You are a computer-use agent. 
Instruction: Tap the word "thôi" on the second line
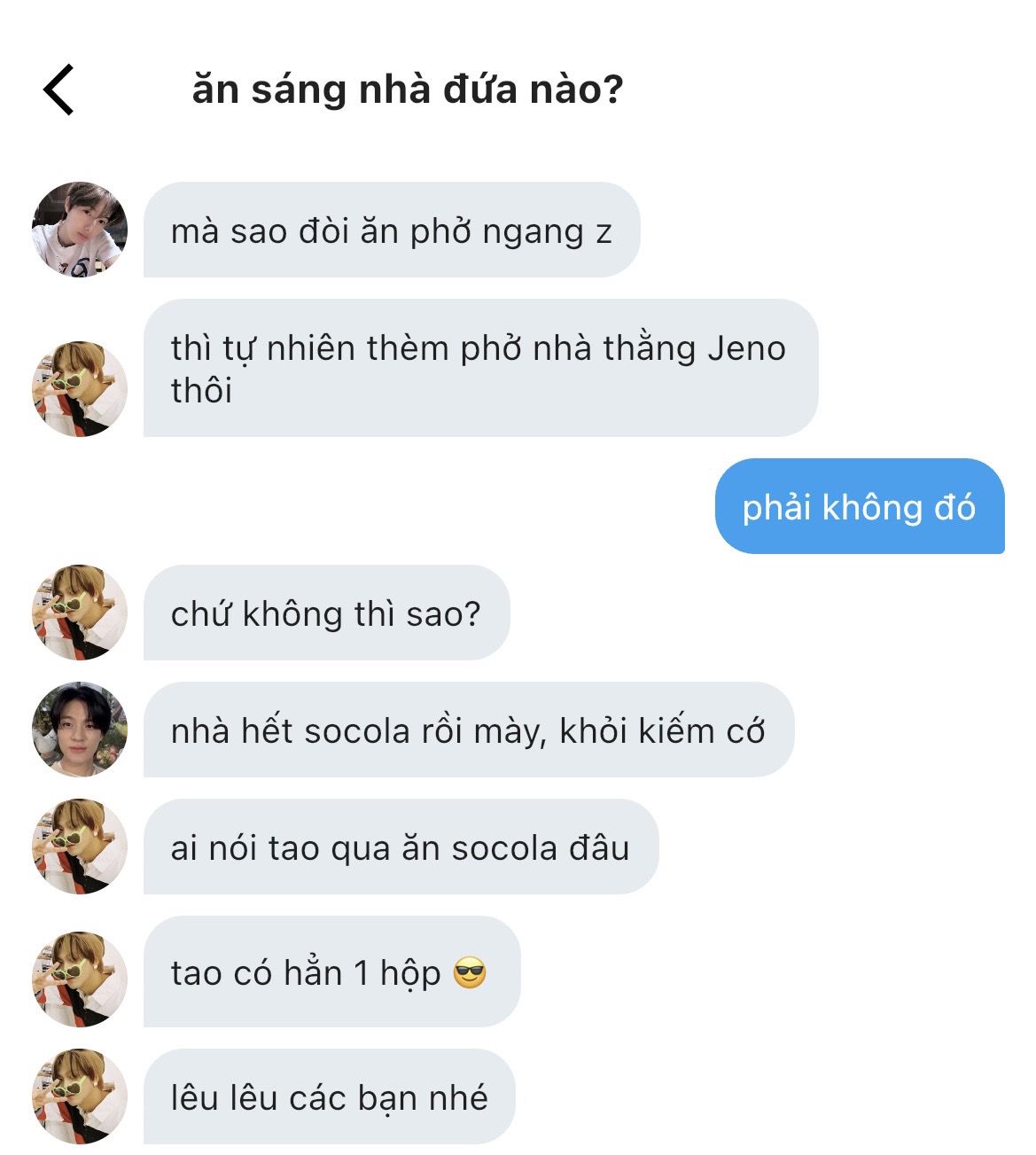click(x=201, y=390)
